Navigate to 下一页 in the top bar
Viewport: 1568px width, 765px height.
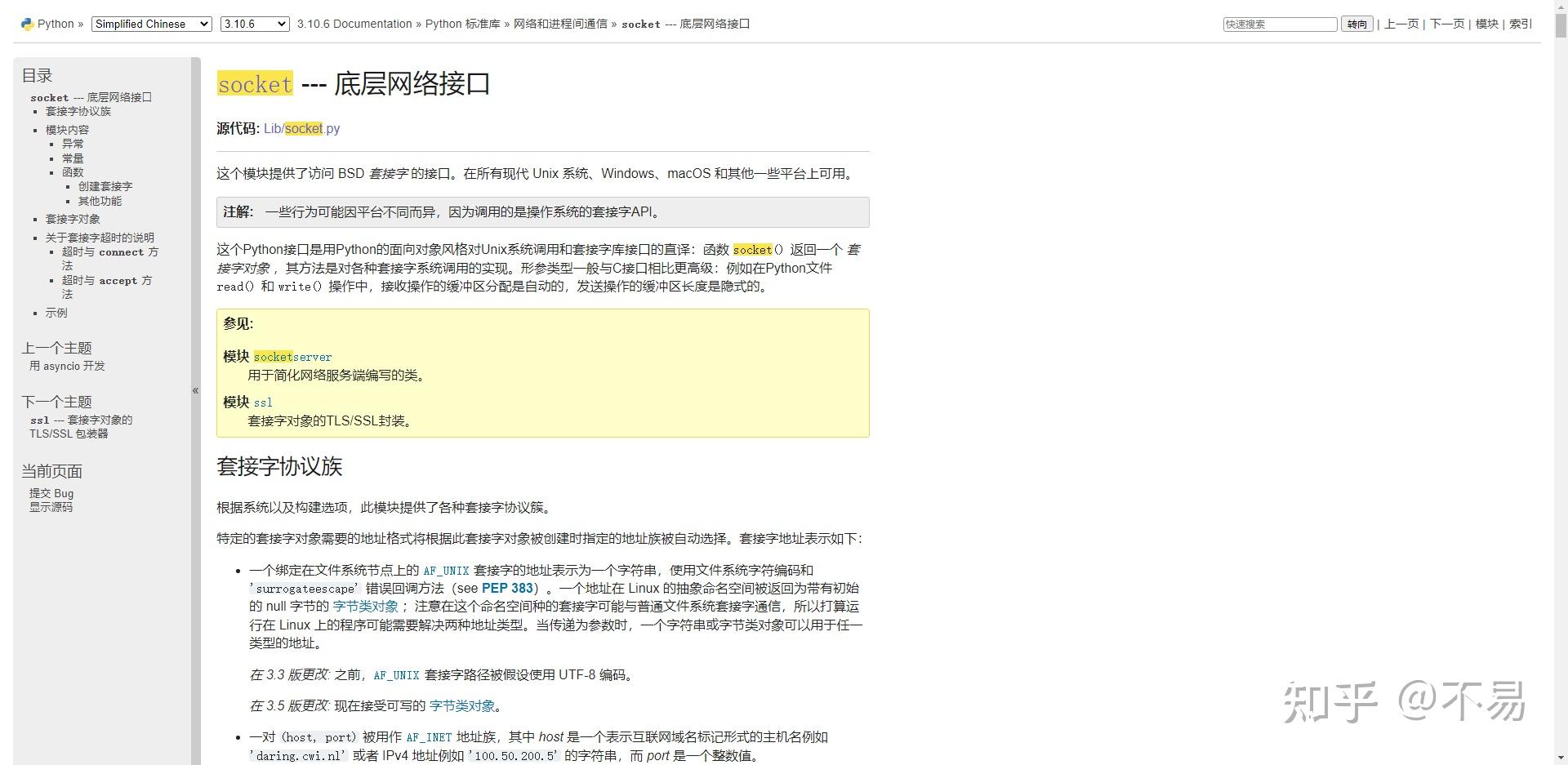coord(1446,24)
